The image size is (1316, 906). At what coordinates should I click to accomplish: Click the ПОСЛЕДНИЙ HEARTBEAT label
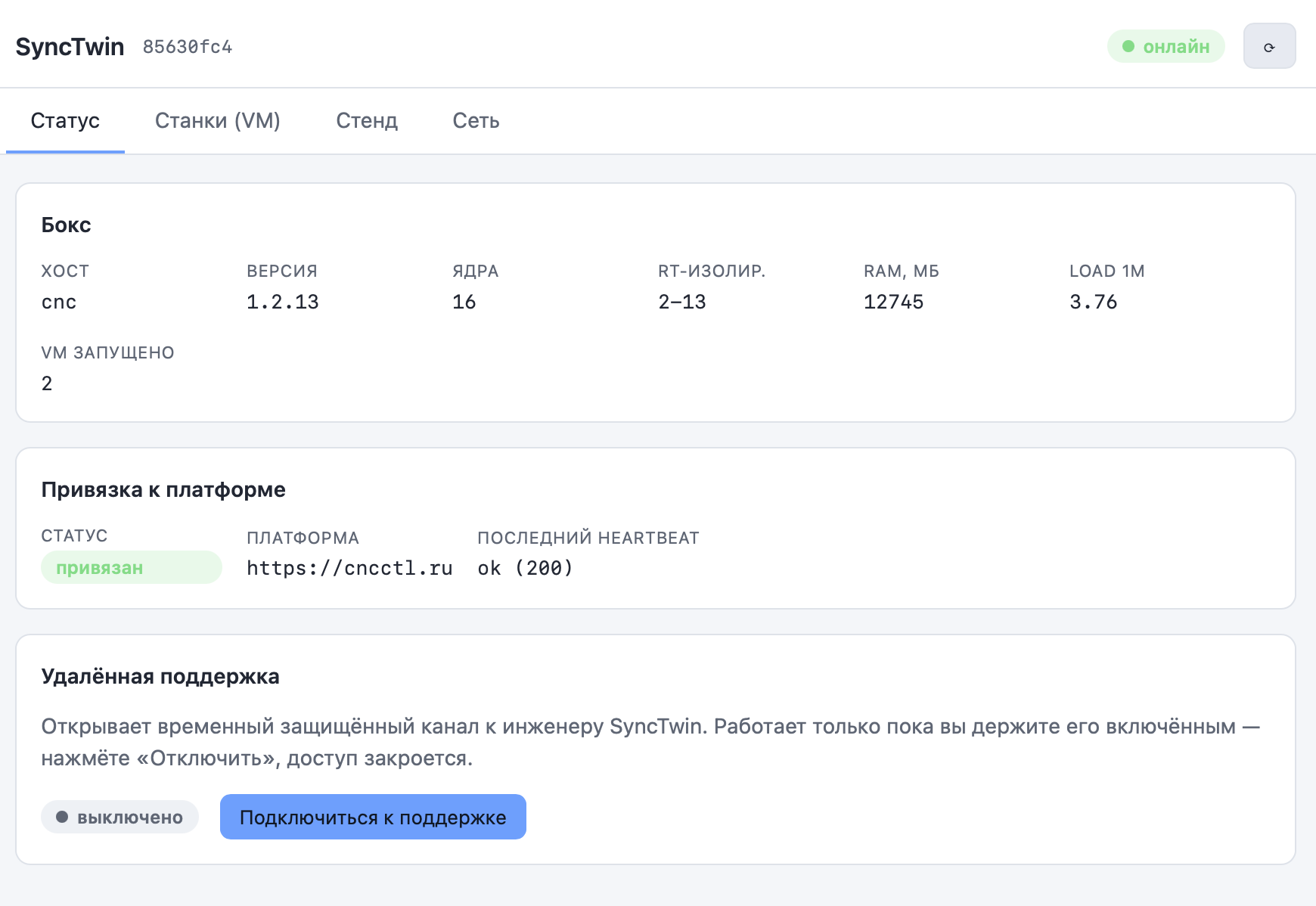[x=588, y=538]
